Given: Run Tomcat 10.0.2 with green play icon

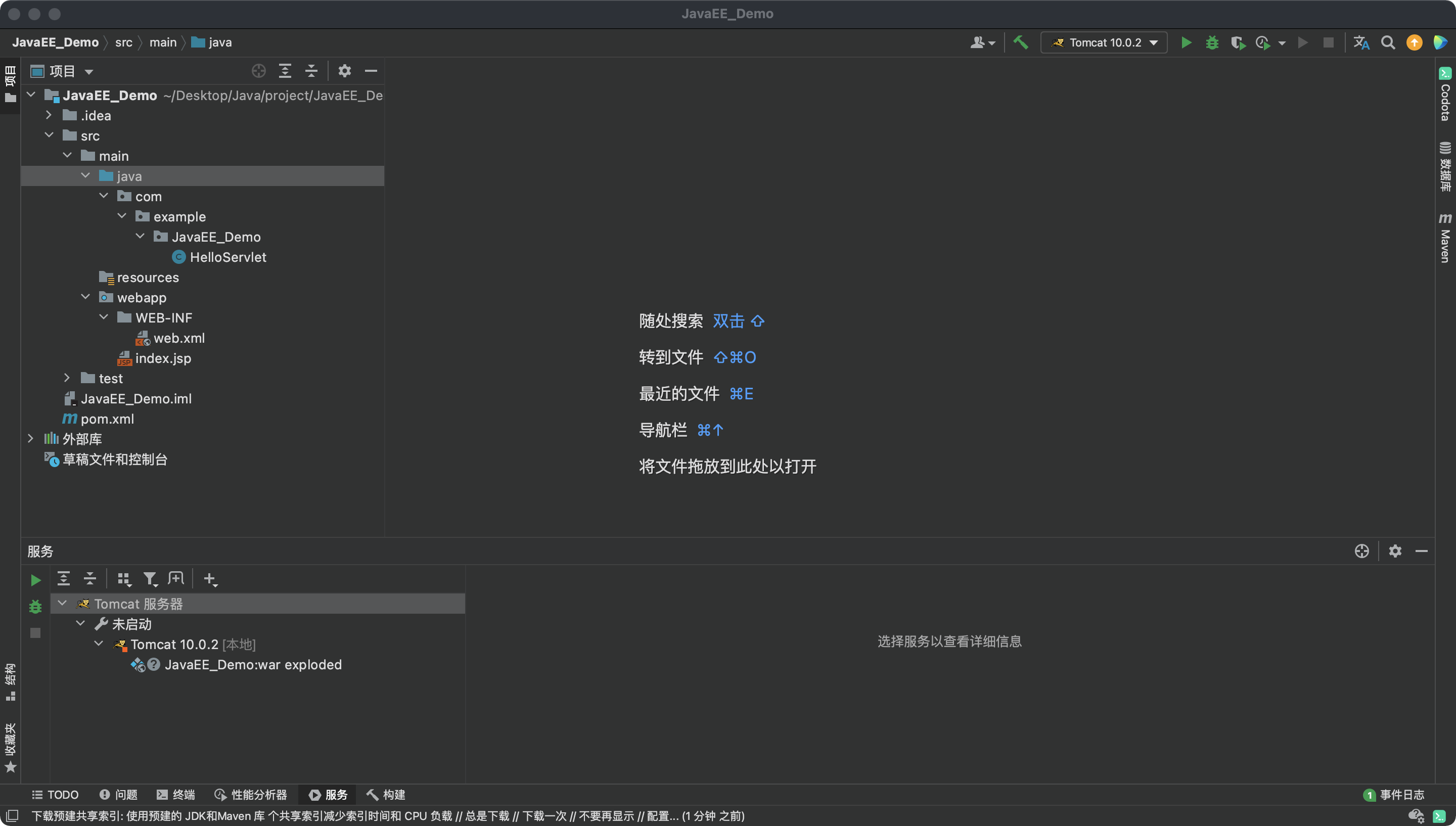Looking at the screenshot, I should pyautogui.click(x=1186, y=42).
